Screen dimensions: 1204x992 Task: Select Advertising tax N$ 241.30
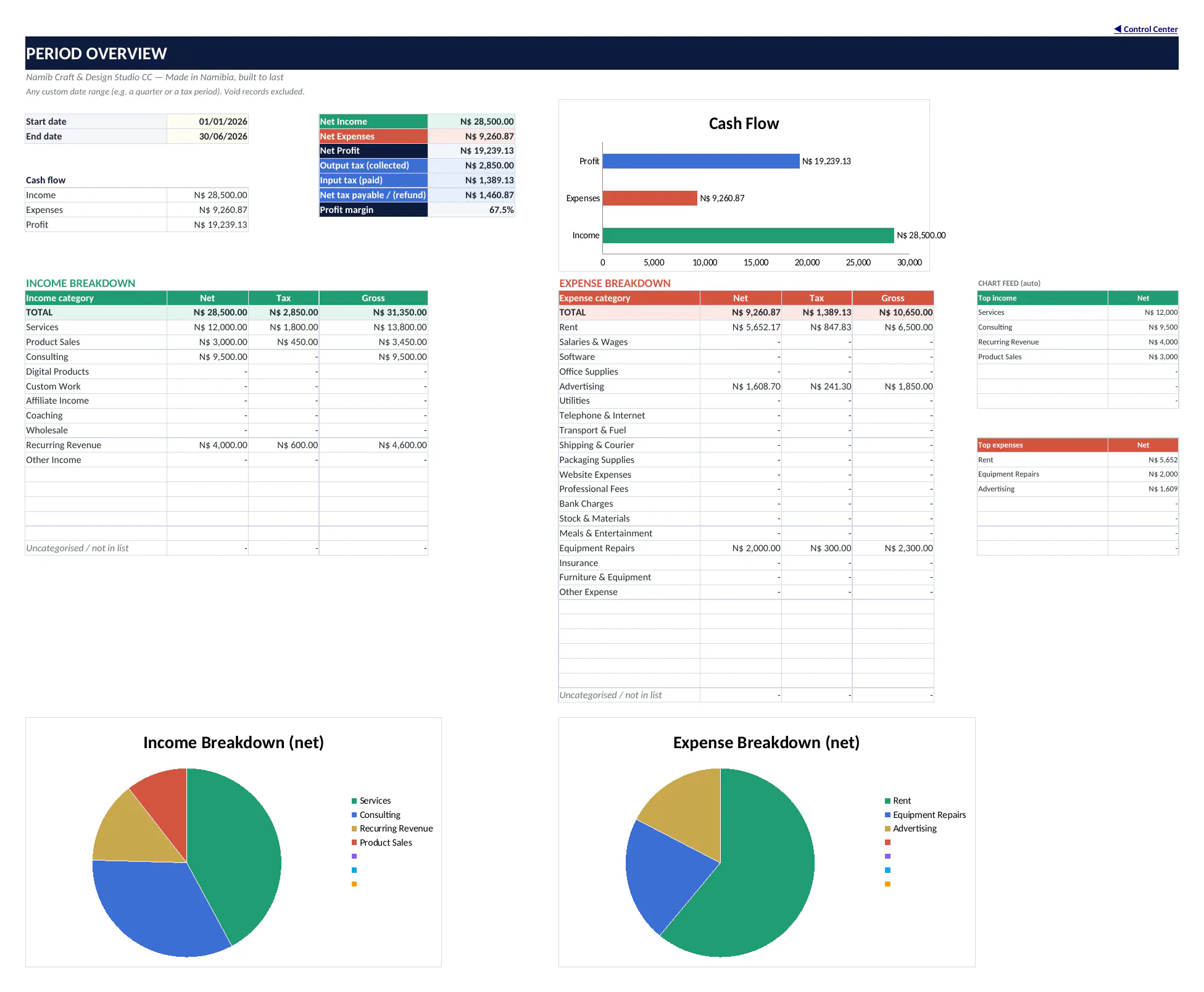816,386
